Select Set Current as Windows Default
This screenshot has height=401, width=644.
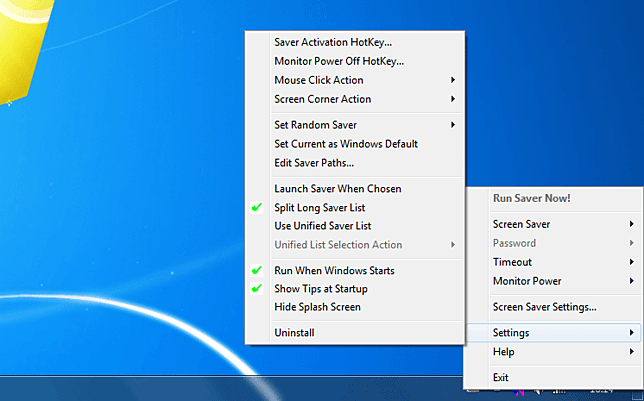[355, 144]
